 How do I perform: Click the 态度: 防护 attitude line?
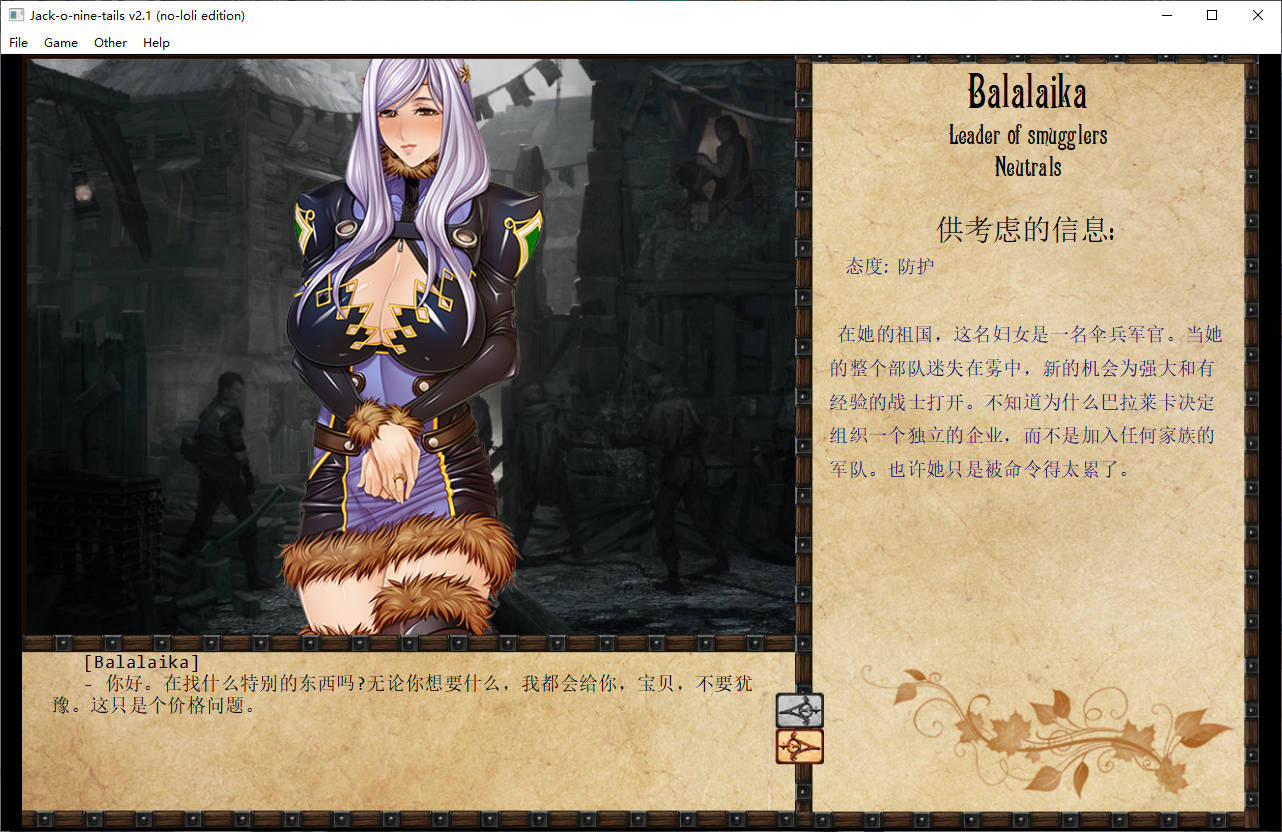click(889, 267)
